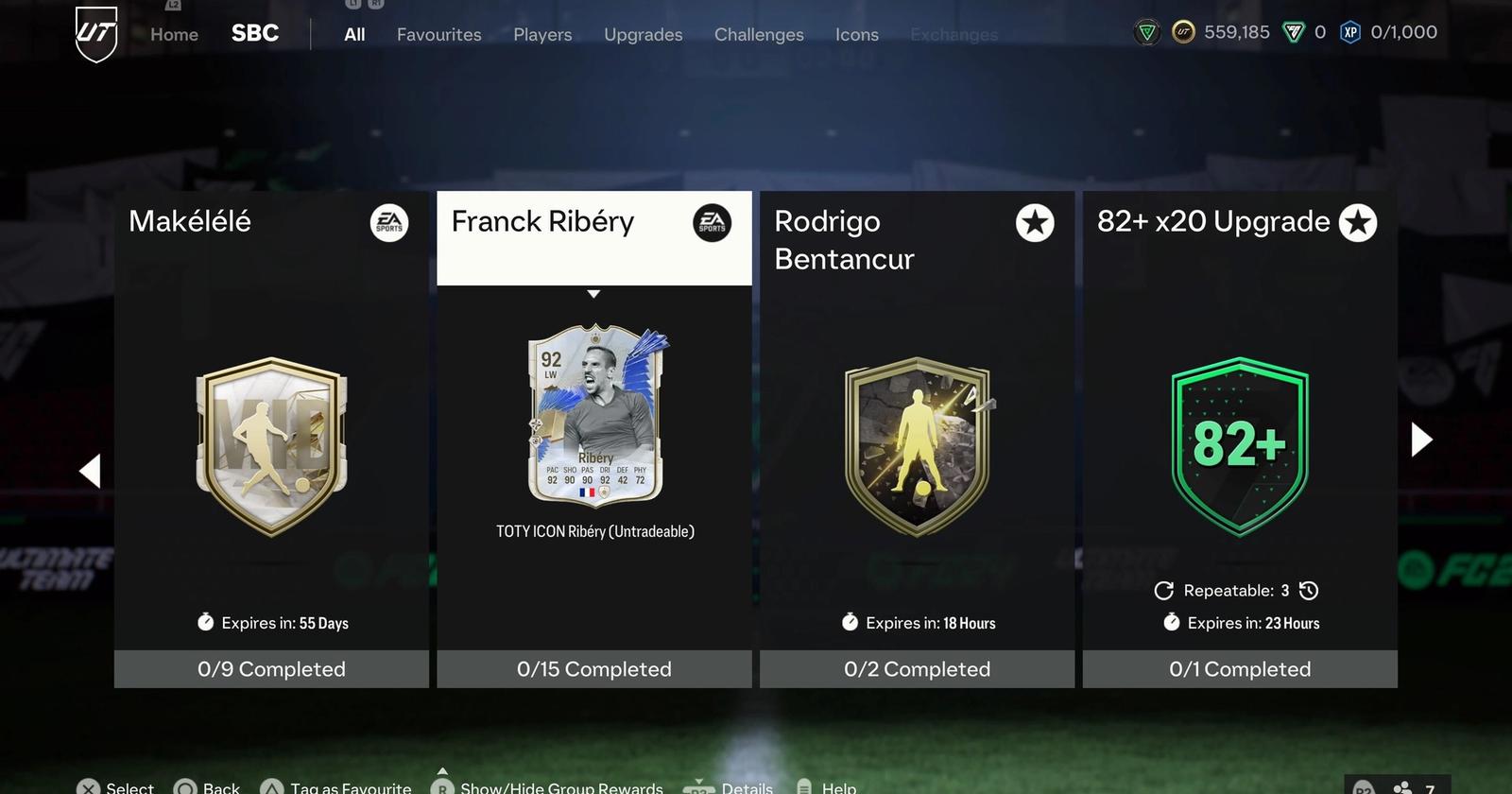This screenshot has width=1512, height=794.
Task: Click the UT shield logo
Action: 96,34
